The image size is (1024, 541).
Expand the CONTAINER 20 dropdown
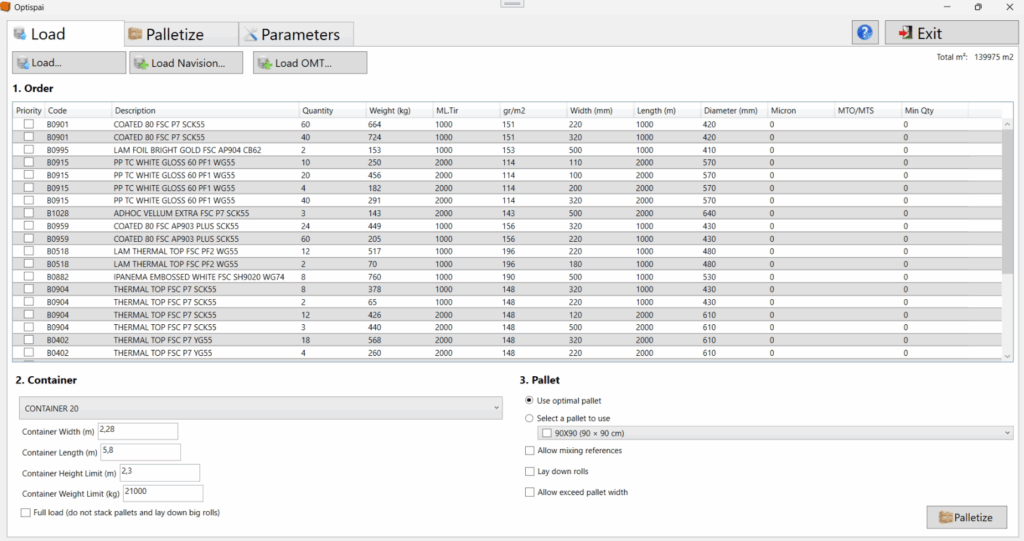tap(260, 408)
